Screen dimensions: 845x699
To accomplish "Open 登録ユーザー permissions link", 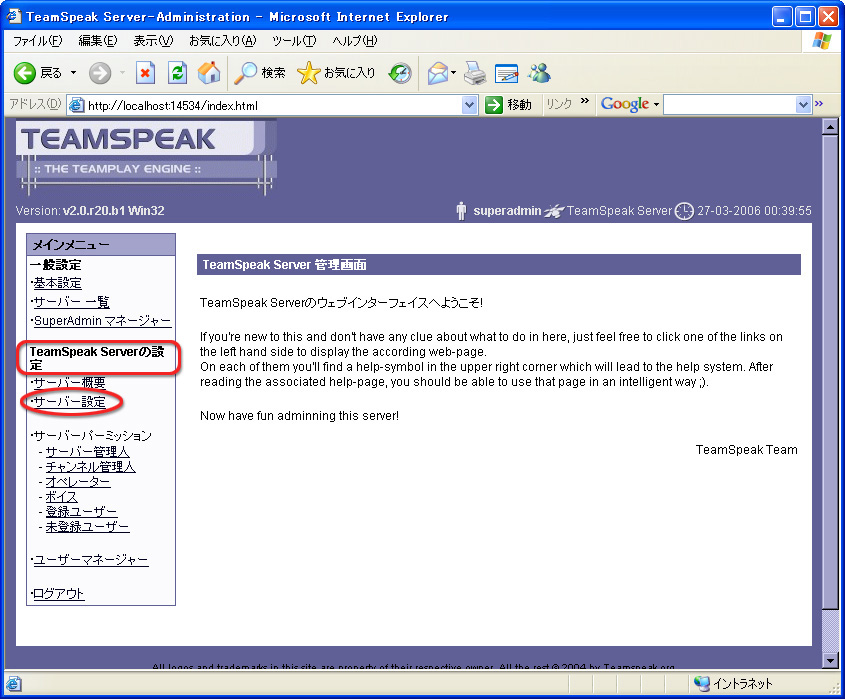I will pyautogui.click(x=81, y=512).
